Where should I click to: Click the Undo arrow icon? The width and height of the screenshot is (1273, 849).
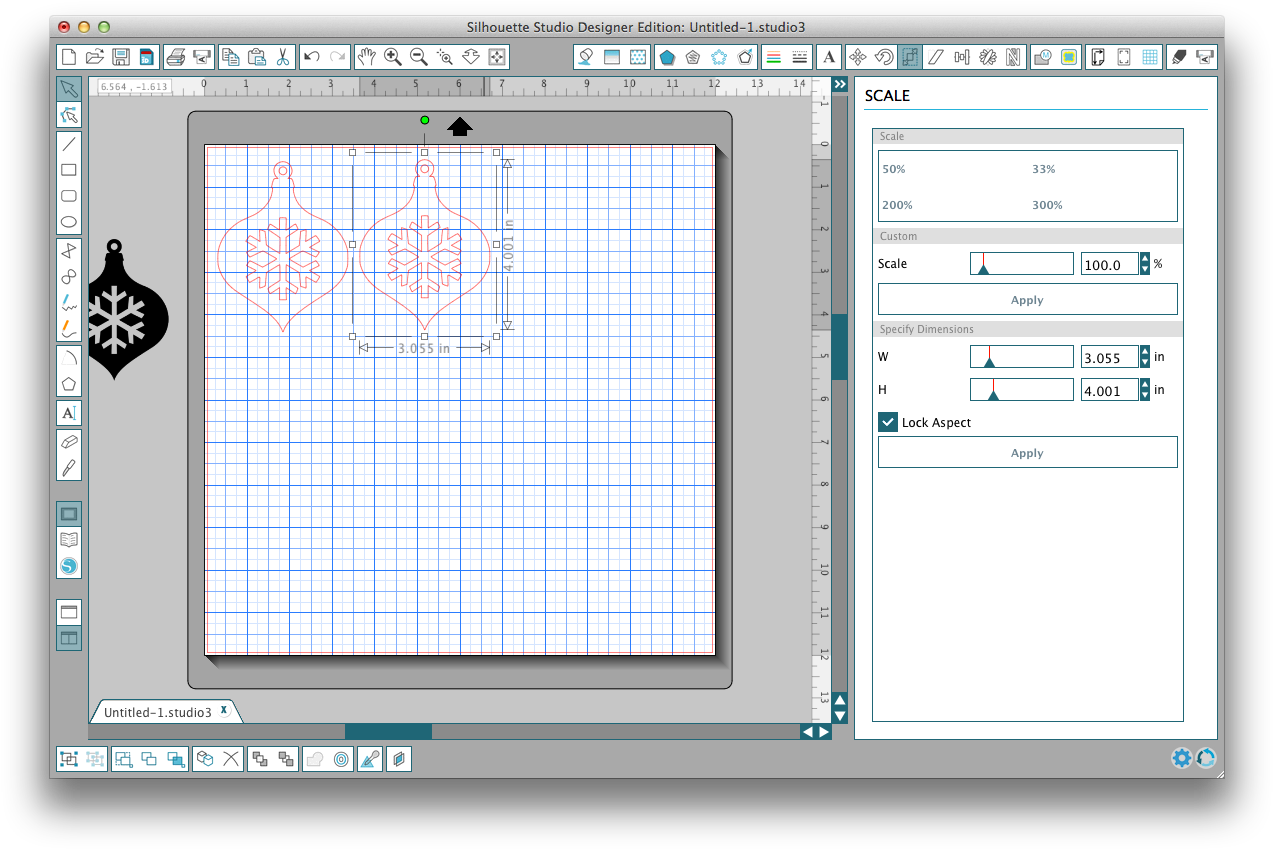(x=312, y=57)
